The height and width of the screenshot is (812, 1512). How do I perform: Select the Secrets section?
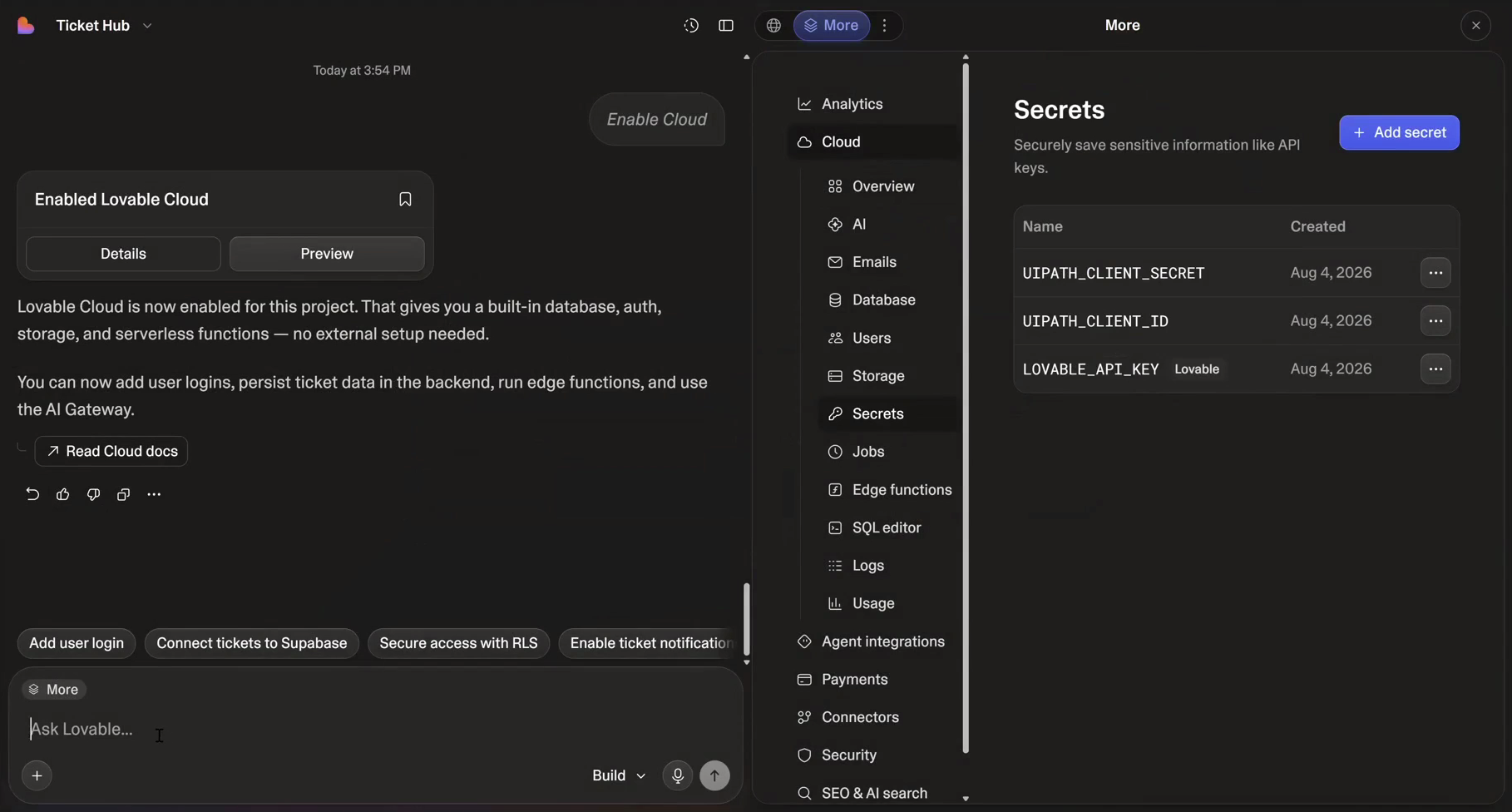tap(888, 414)
